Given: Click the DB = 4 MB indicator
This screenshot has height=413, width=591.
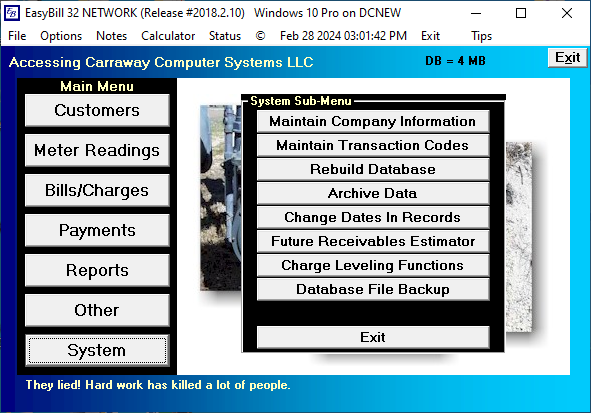Looking at the screenshot, I should coord(455,61).
